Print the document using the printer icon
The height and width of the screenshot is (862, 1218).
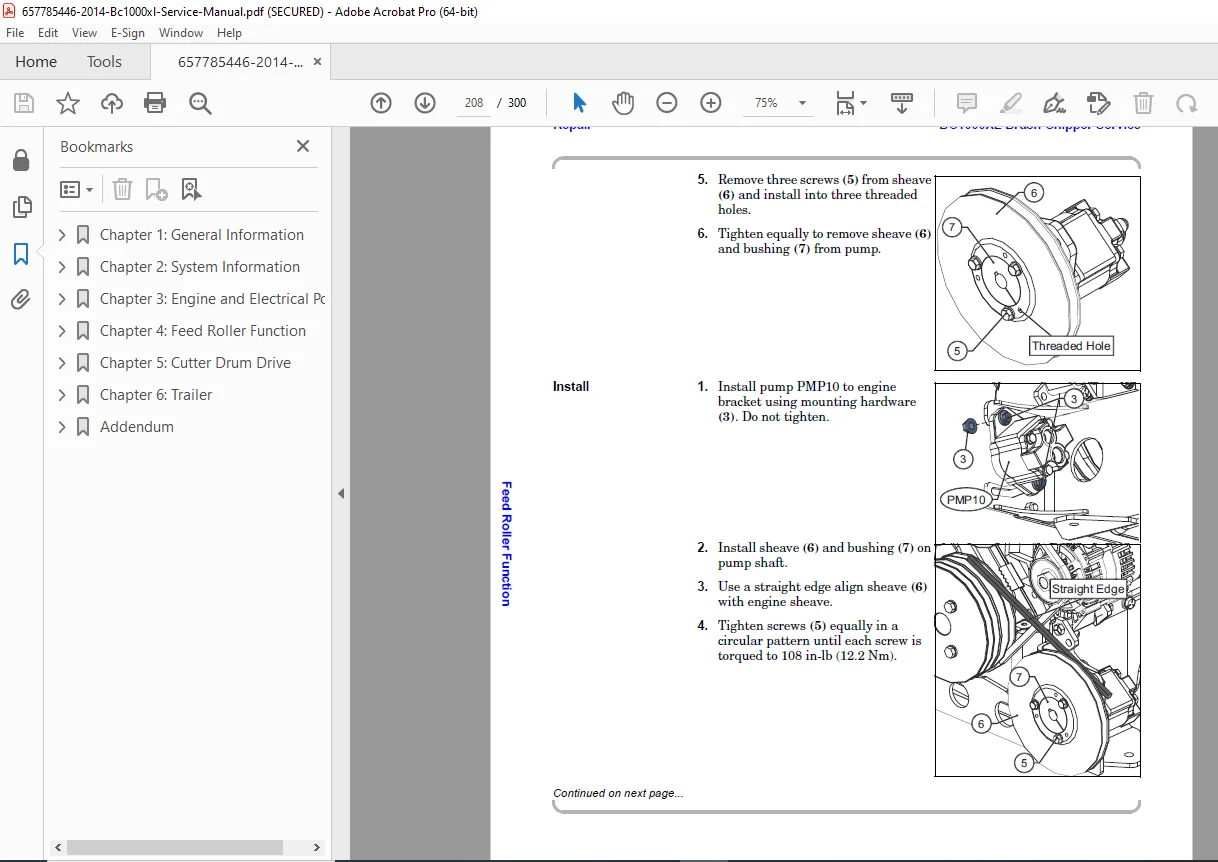point(155,103)
